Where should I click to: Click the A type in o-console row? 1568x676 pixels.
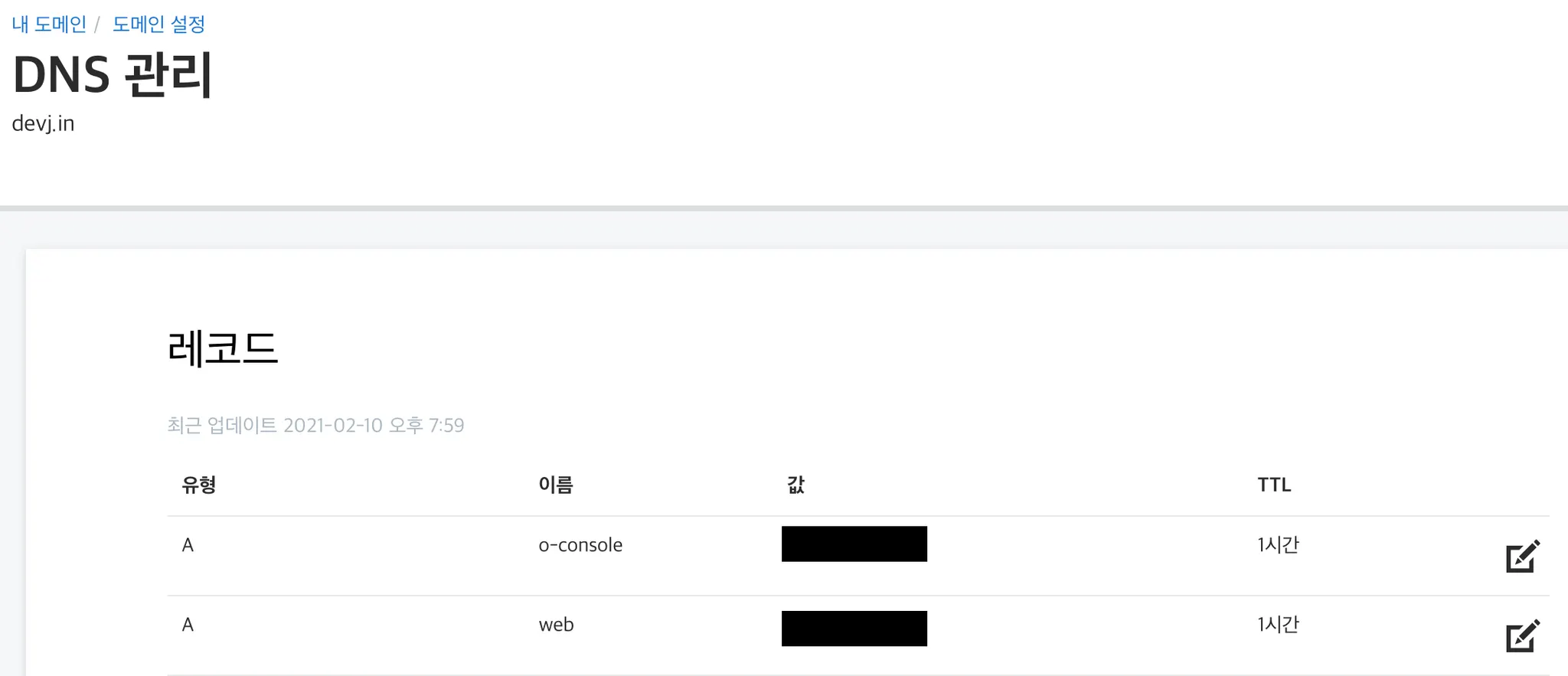click(x=188, y=545)
